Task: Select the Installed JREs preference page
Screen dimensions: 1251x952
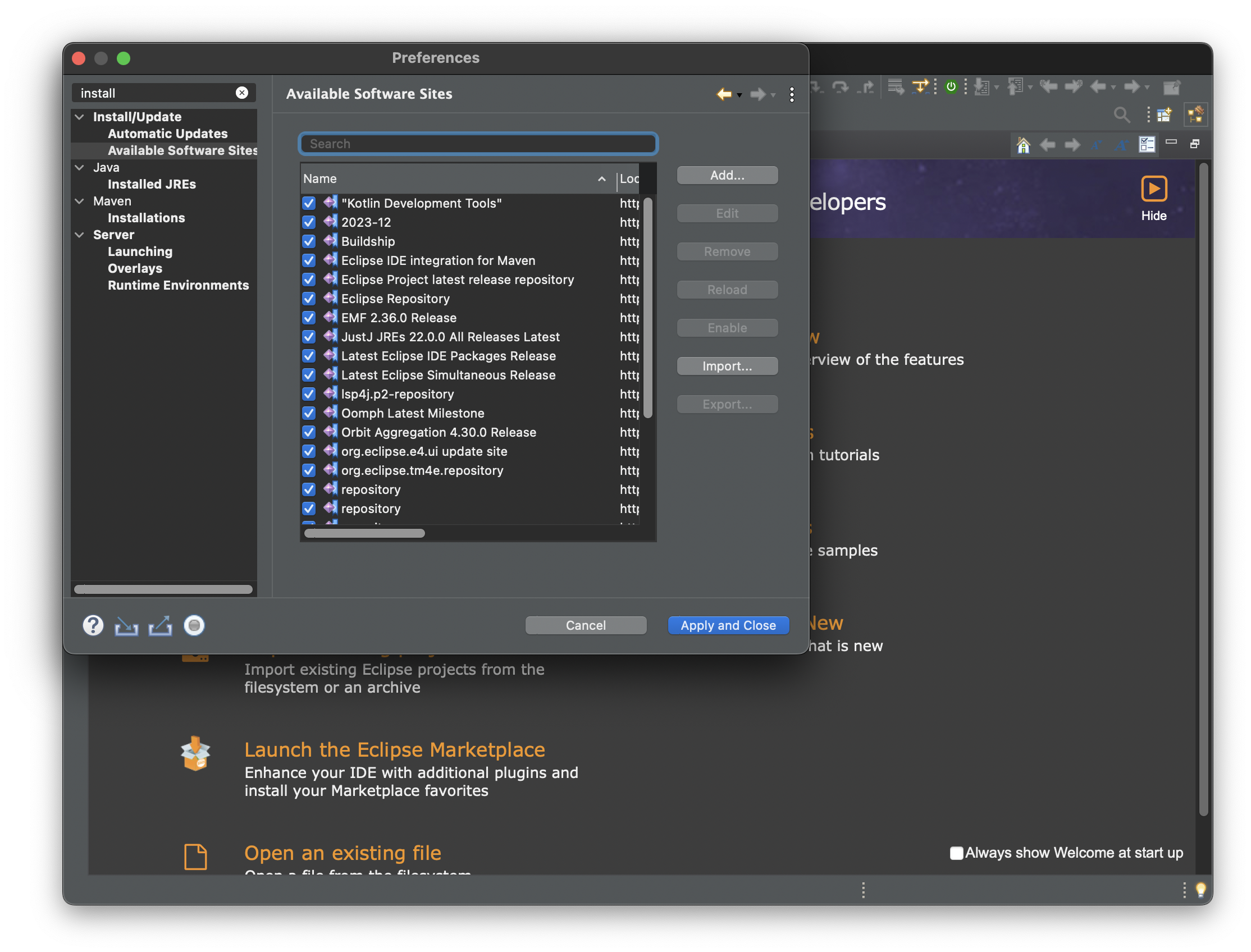Action: pos(152,184)
